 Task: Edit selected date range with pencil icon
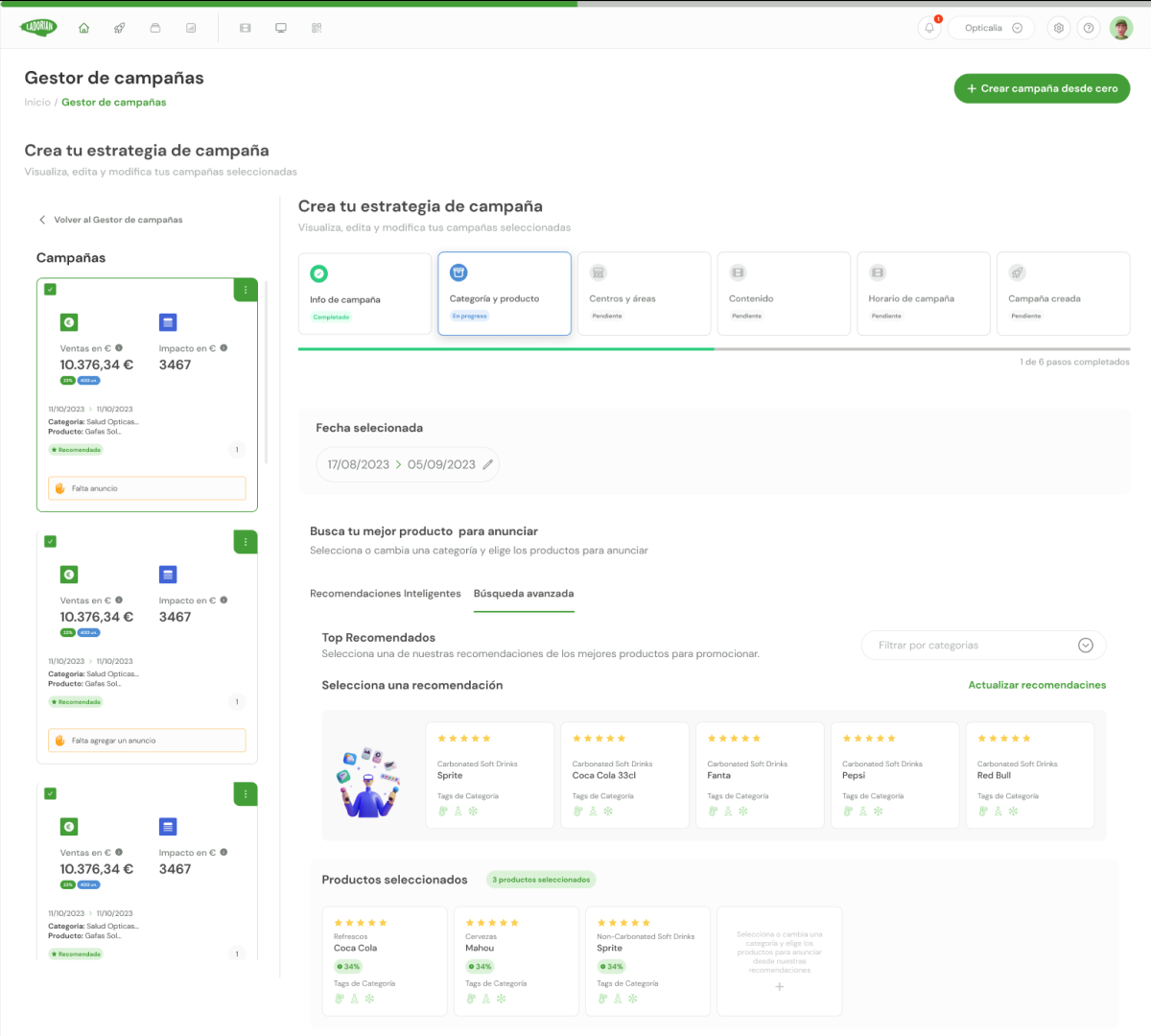pyautogui.click(x=487, y=464)
